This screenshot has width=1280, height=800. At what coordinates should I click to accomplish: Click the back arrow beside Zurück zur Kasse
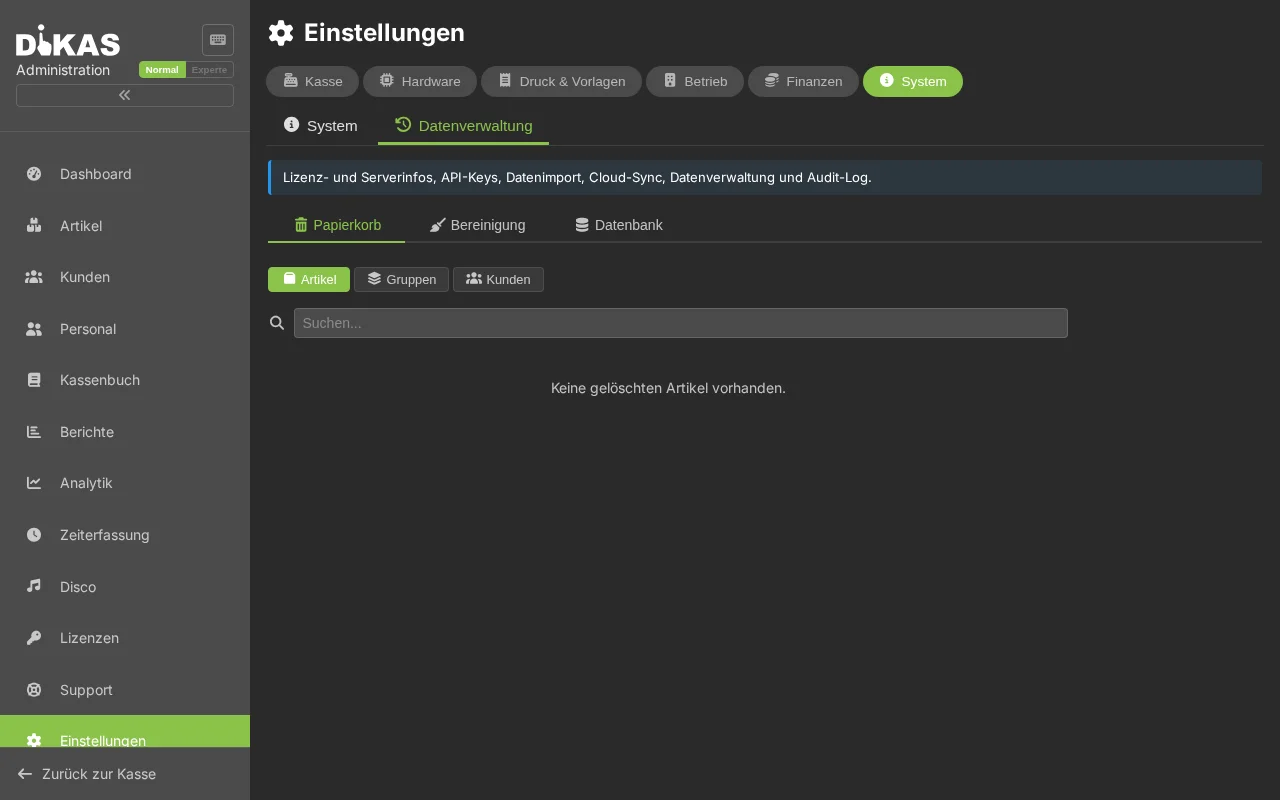[x=25, y=774]
